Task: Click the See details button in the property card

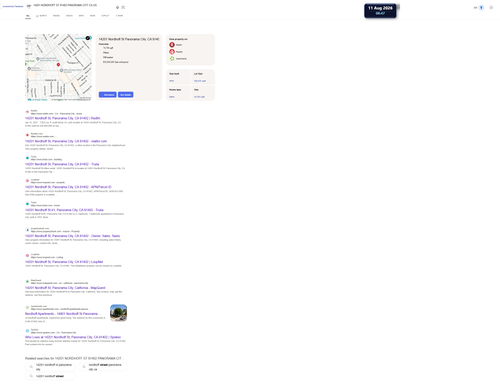Action: pyautogui.click(x=126, y=95)
